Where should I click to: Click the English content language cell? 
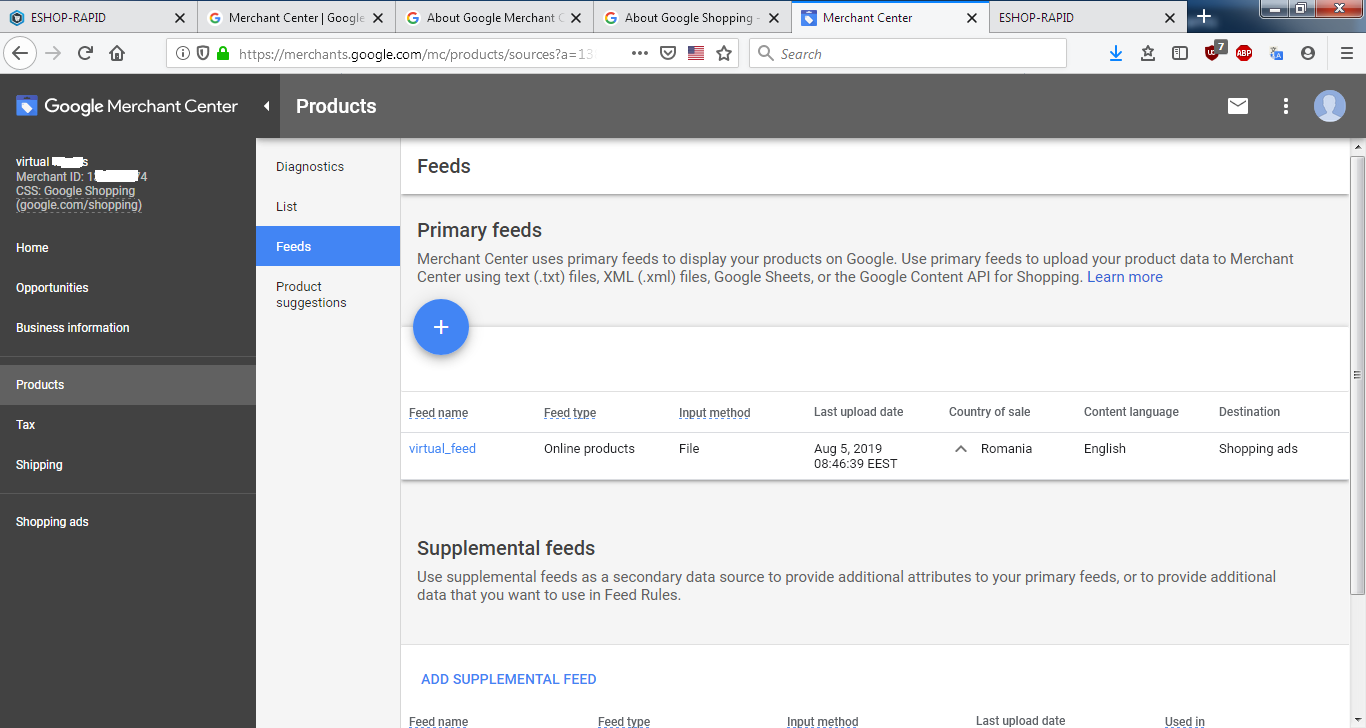[1105, 449]
